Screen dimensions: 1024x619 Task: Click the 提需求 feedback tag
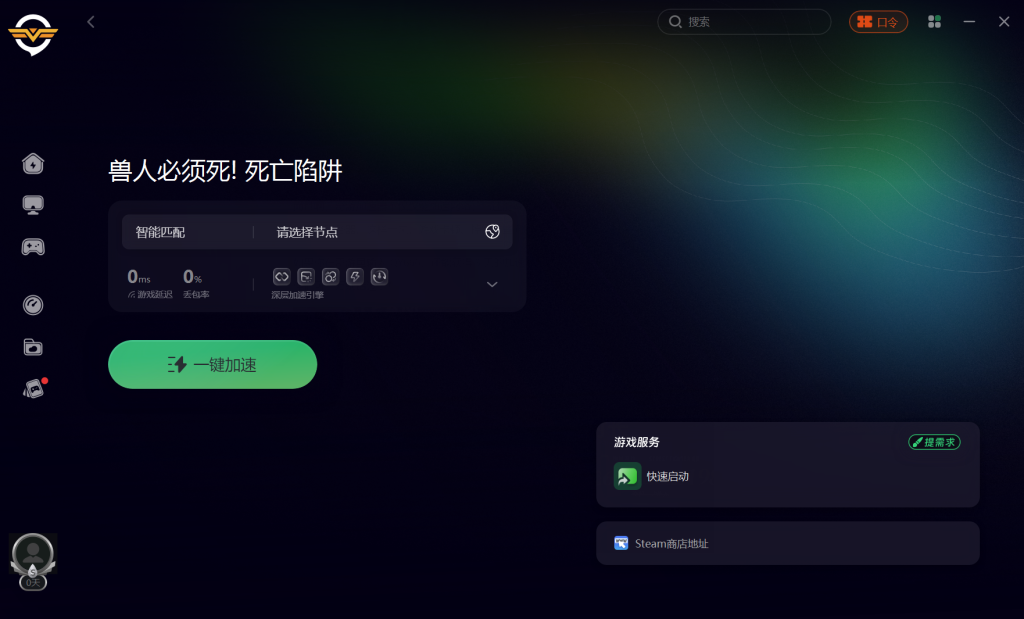coord(934,442)
